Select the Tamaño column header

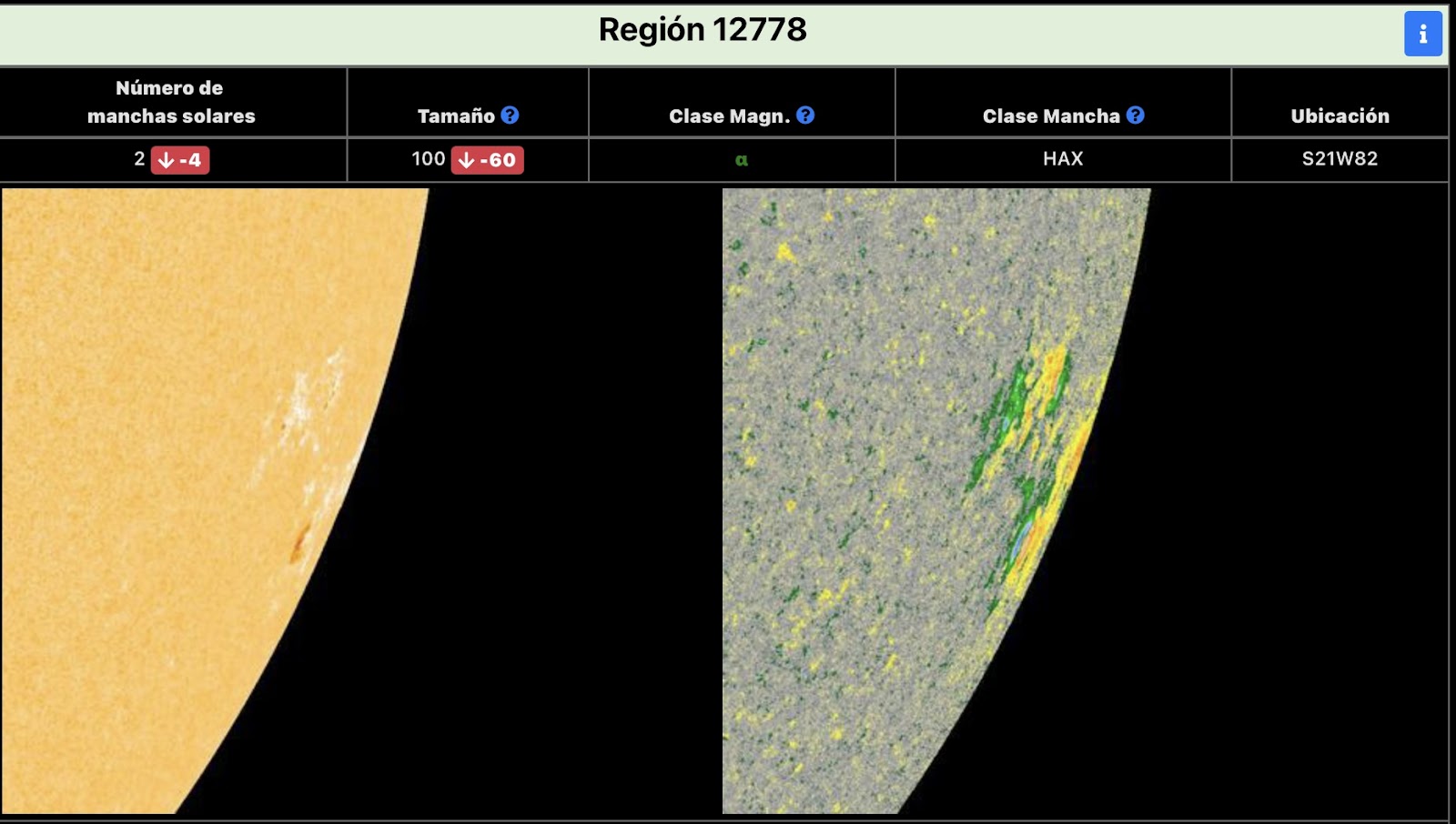click(x=456, y=116)
